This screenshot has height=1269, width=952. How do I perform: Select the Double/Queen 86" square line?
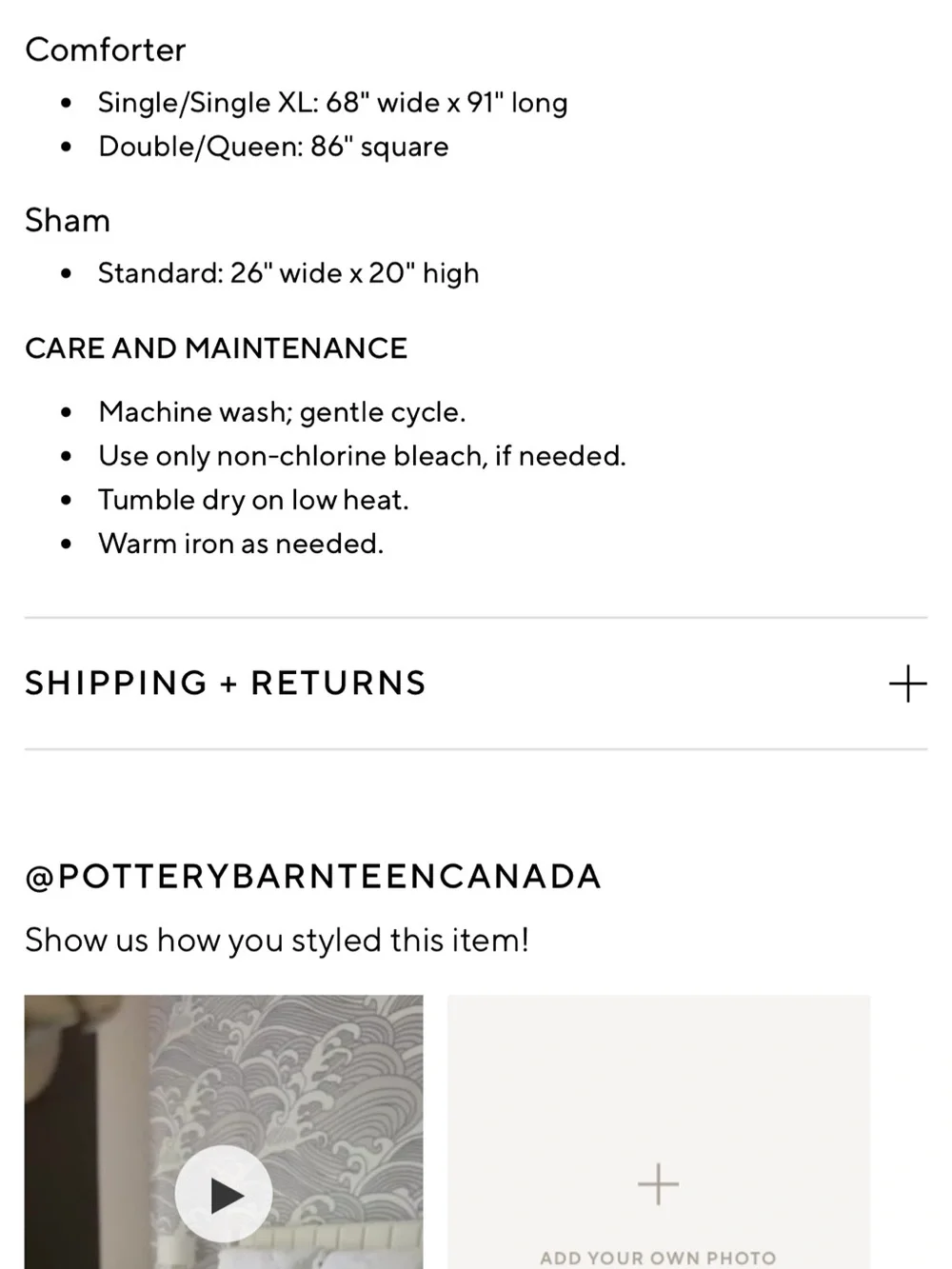(273, 147)
